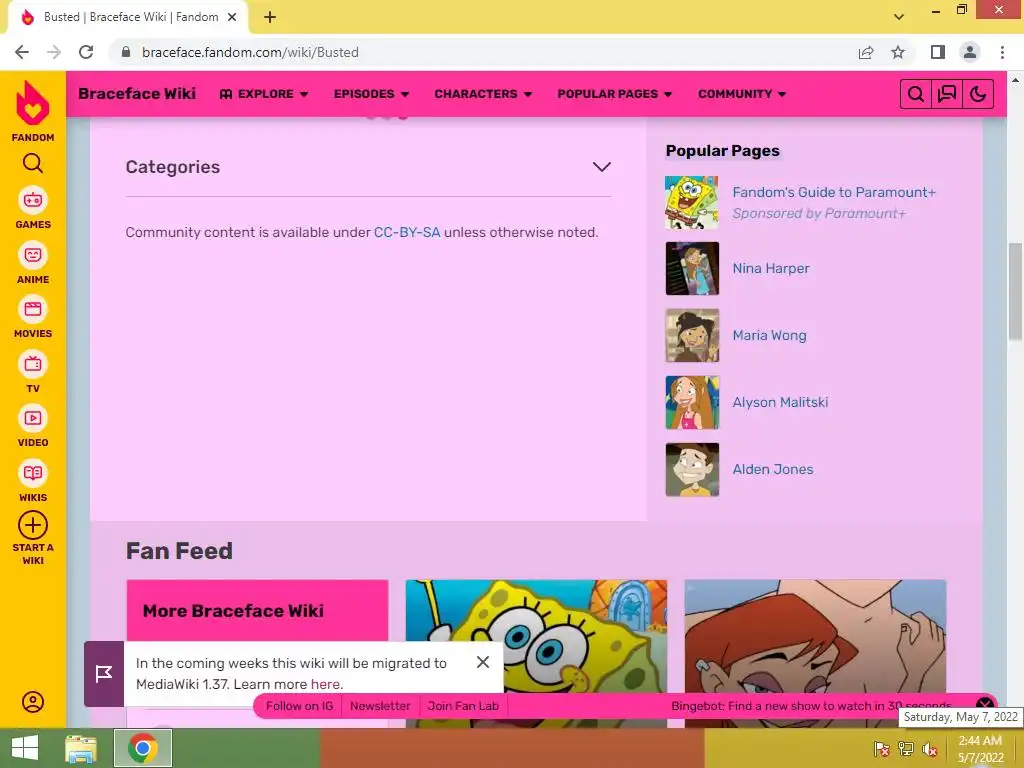
Task: Open the Characters dropdown menu
Action: coord(483,94)
